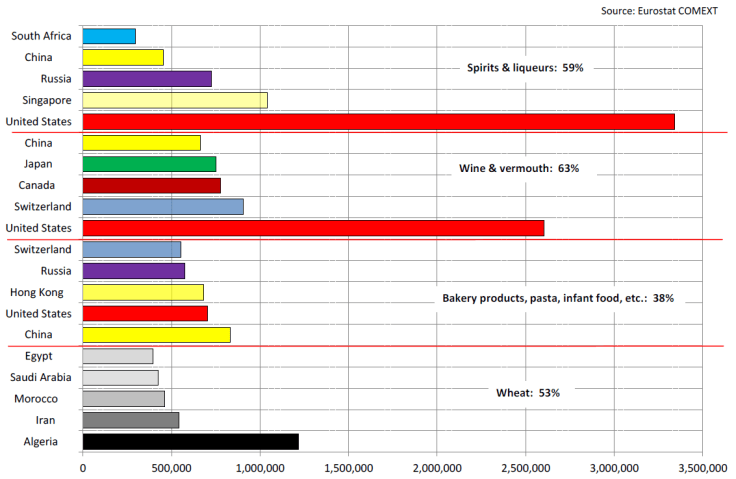Click the "Wheat: 53%" label

pyautogui.click(x=527, y=393)
